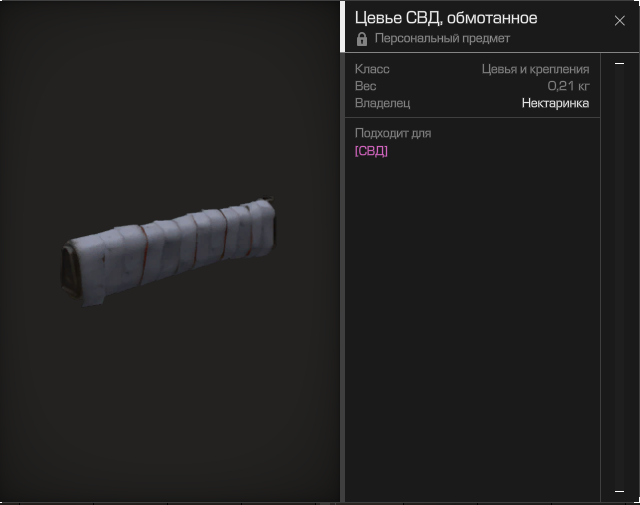Screen dimensions: 640x505
Task: Select the owner name Нектаринка
Action: [x=555, y=103]
